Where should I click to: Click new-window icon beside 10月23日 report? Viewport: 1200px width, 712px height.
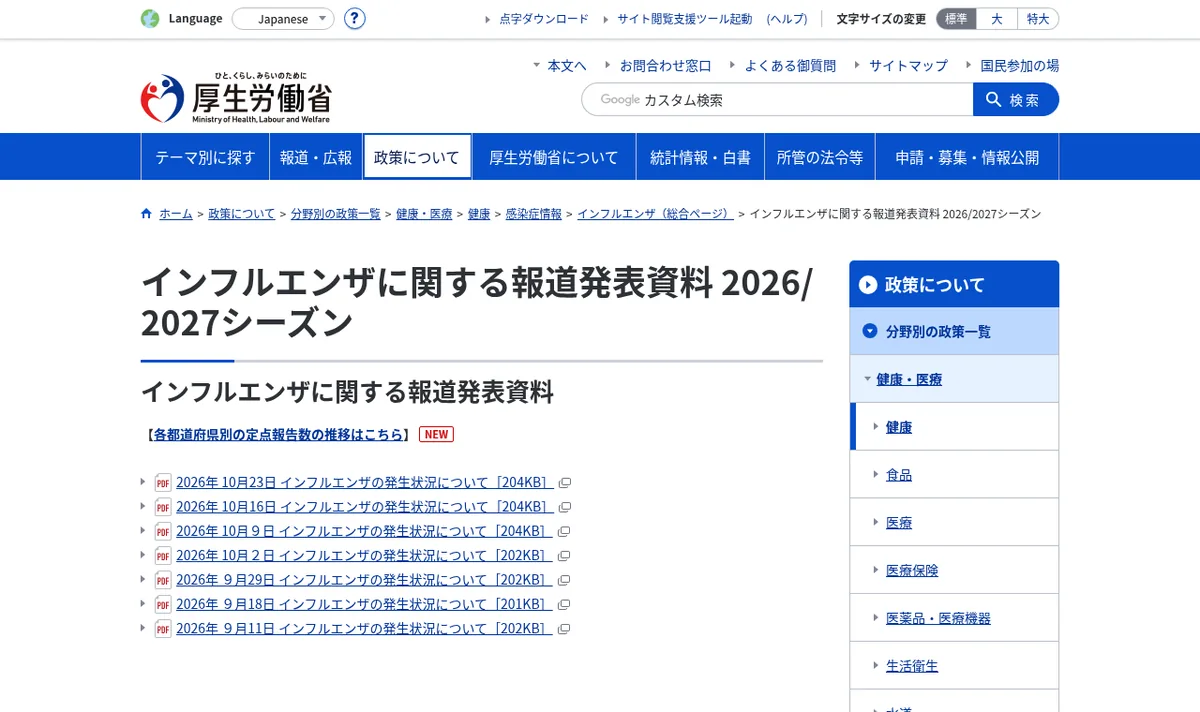point(564,483)
